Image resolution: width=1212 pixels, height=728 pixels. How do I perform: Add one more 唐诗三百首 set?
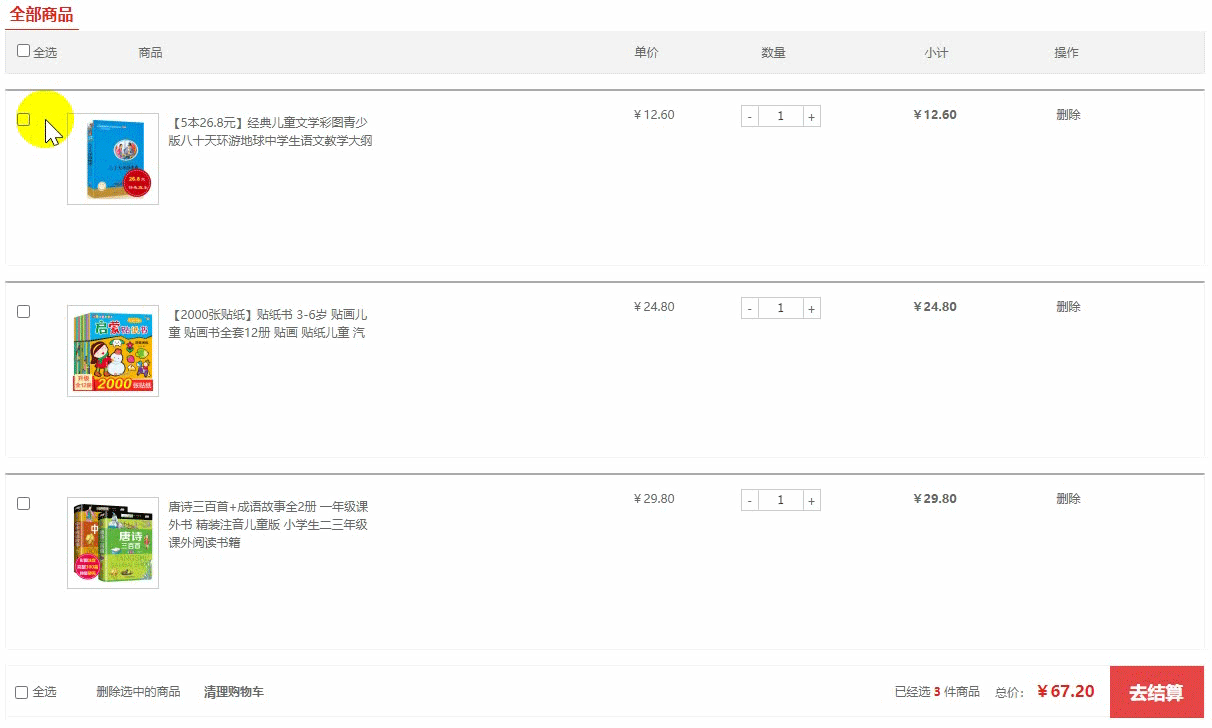pyautogui.click(x=811, y=501)
